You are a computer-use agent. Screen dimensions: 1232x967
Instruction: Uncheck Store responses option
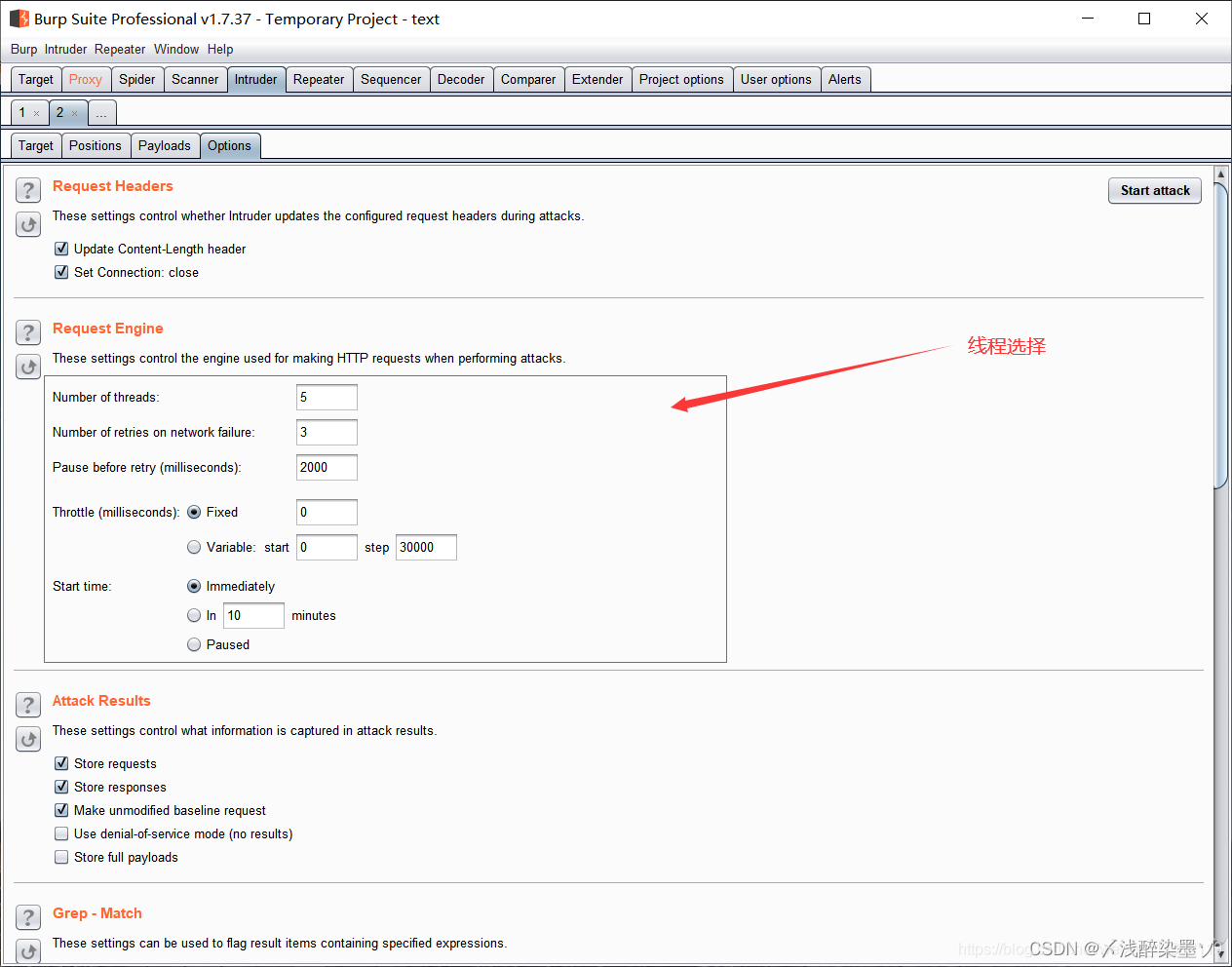coord(61,787)
